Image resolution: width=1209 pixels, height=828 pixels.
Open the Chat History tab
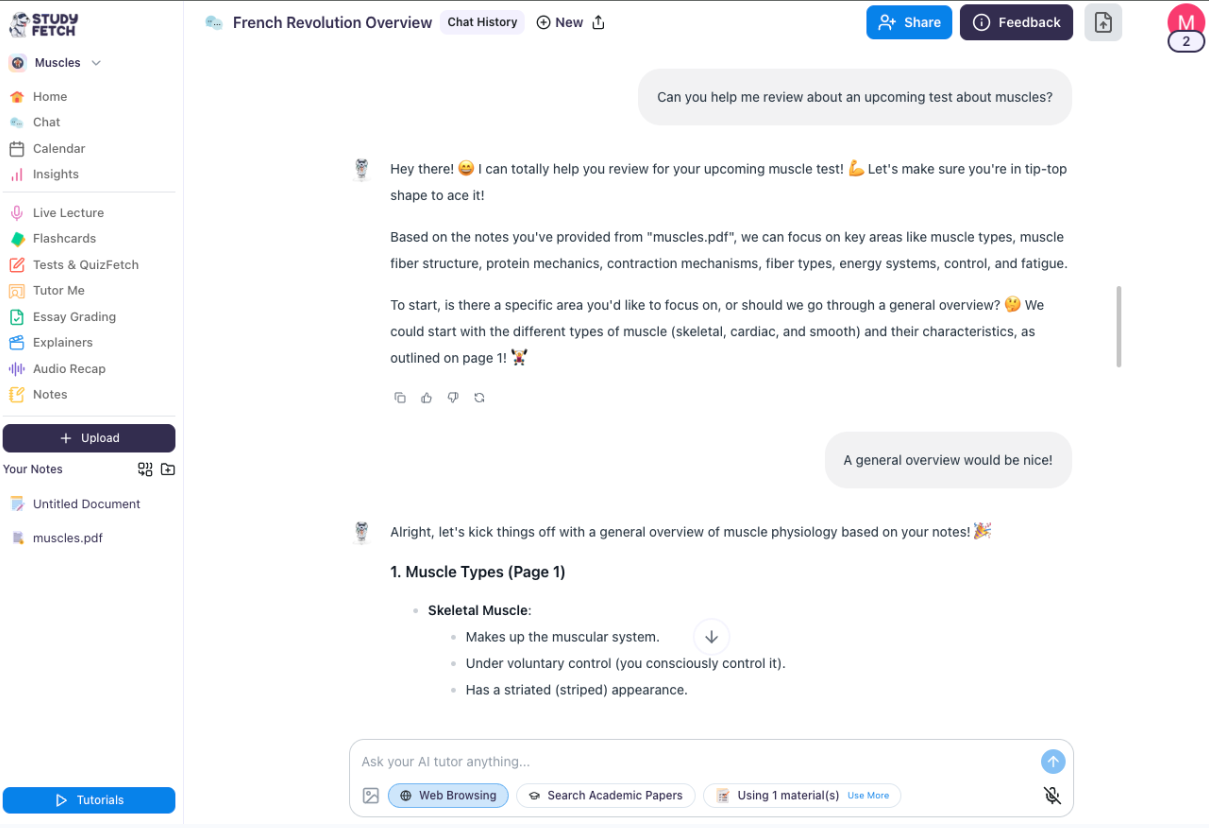pos(482,21)
